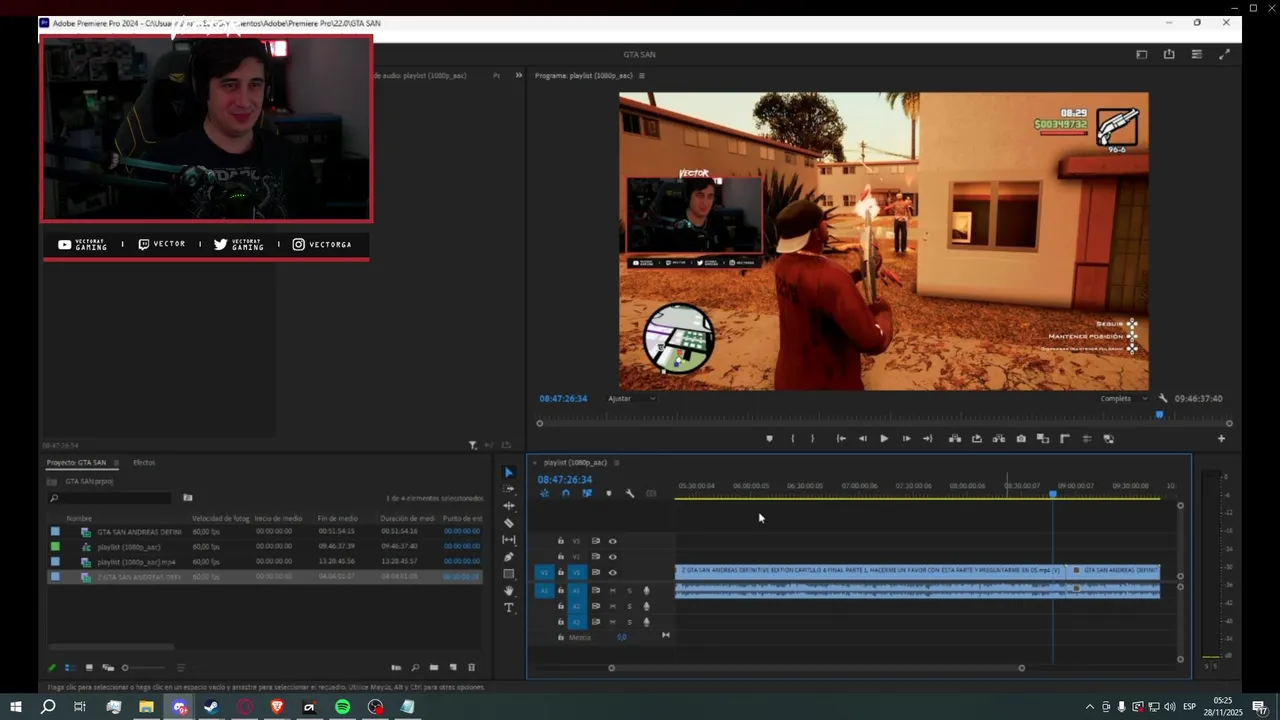Enable voice-over record on track A2

point(646,607)
